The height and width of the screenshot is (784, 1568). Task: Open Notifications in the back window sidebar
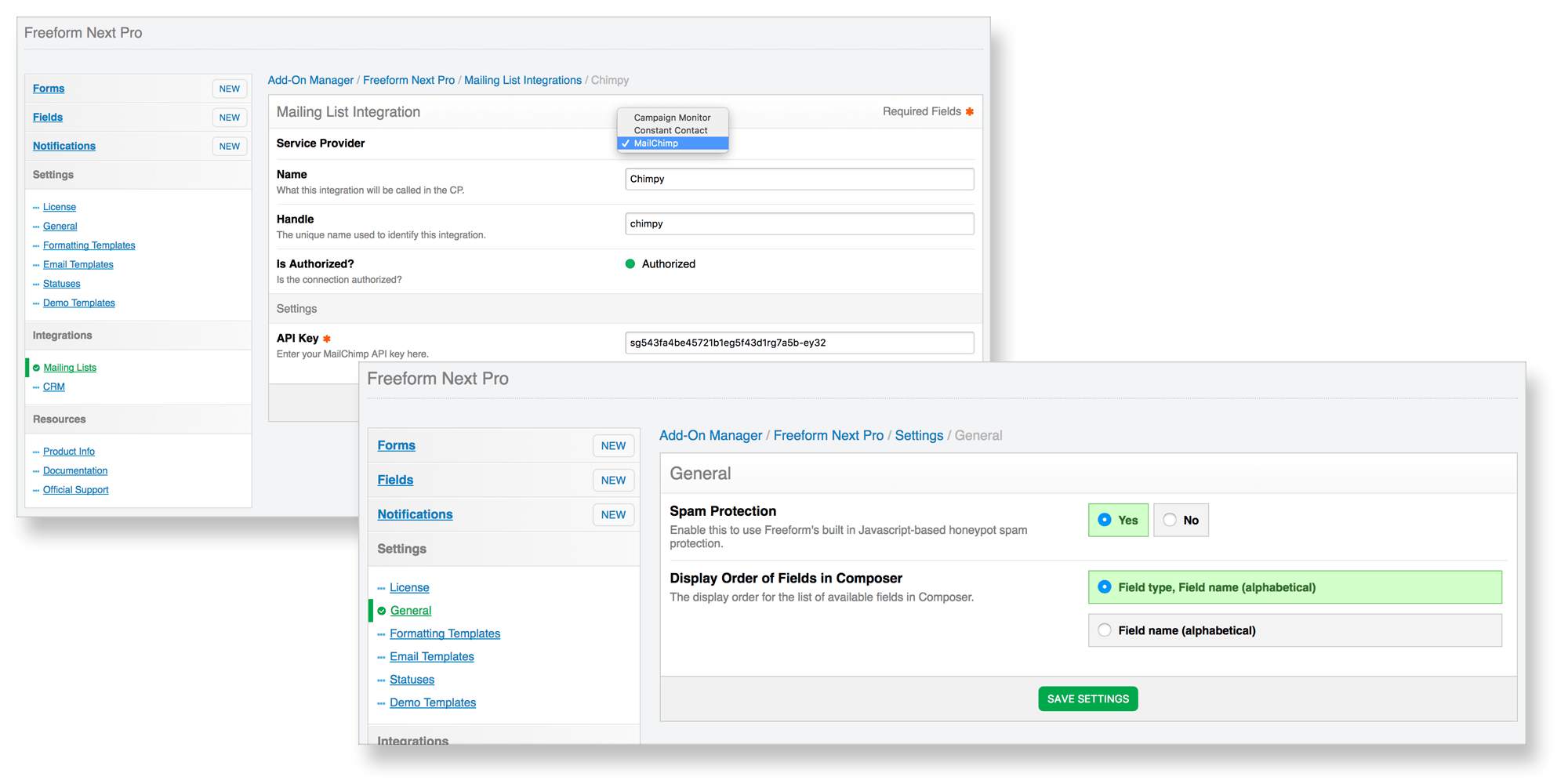(64, 146)
